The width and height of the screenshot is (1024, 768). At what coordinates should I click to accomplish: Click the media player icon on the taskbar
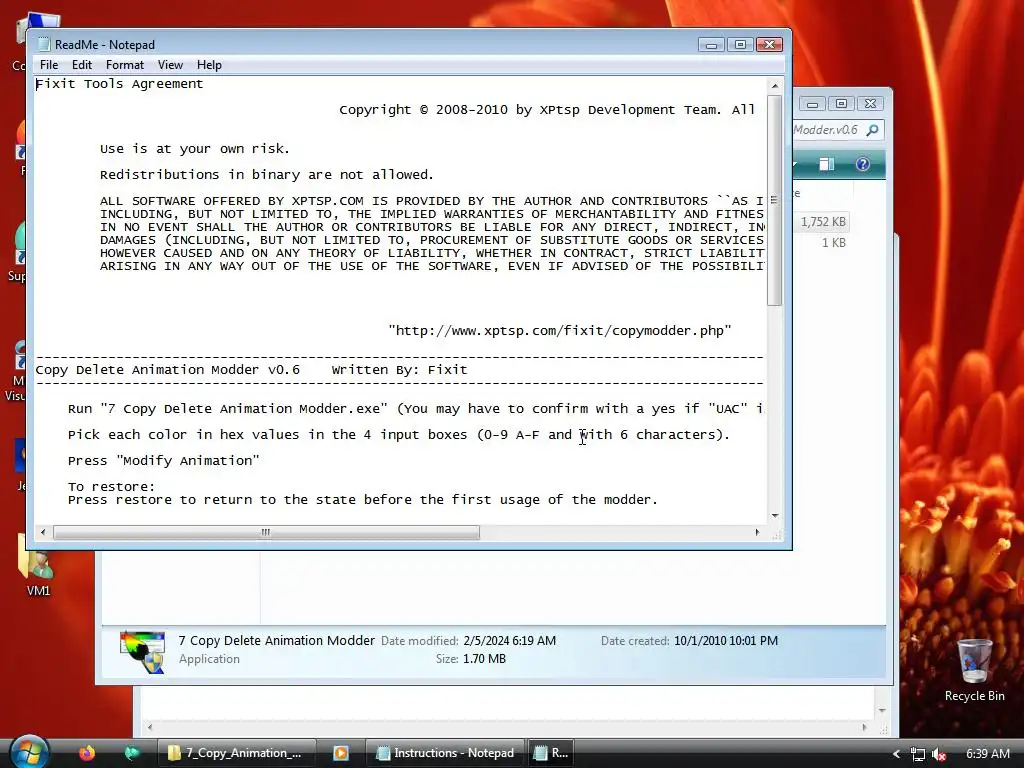[340, 753]
